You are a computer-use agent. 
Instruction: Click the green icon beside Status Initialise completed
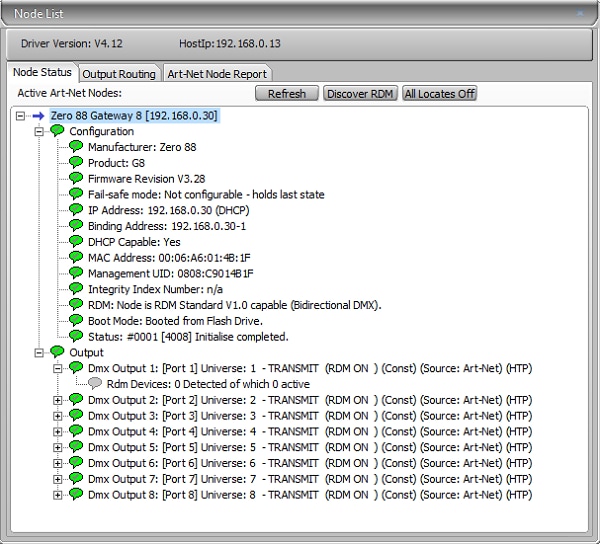[76, 336]
